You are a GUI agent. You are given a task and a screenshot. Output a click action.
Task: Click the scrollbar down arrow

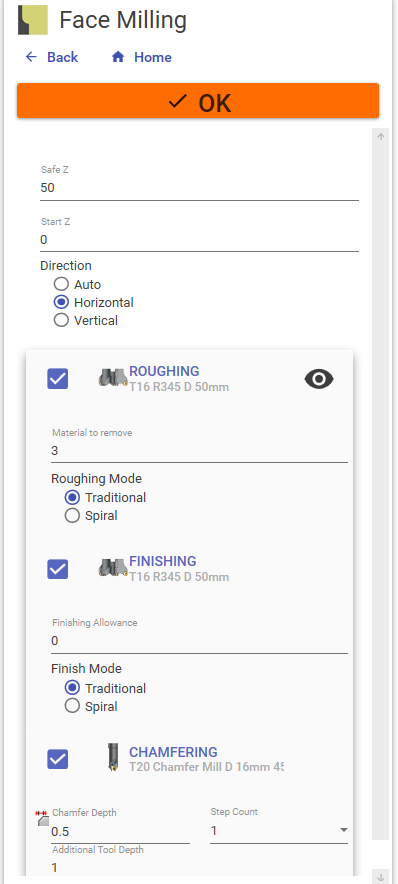pos(381,877)
